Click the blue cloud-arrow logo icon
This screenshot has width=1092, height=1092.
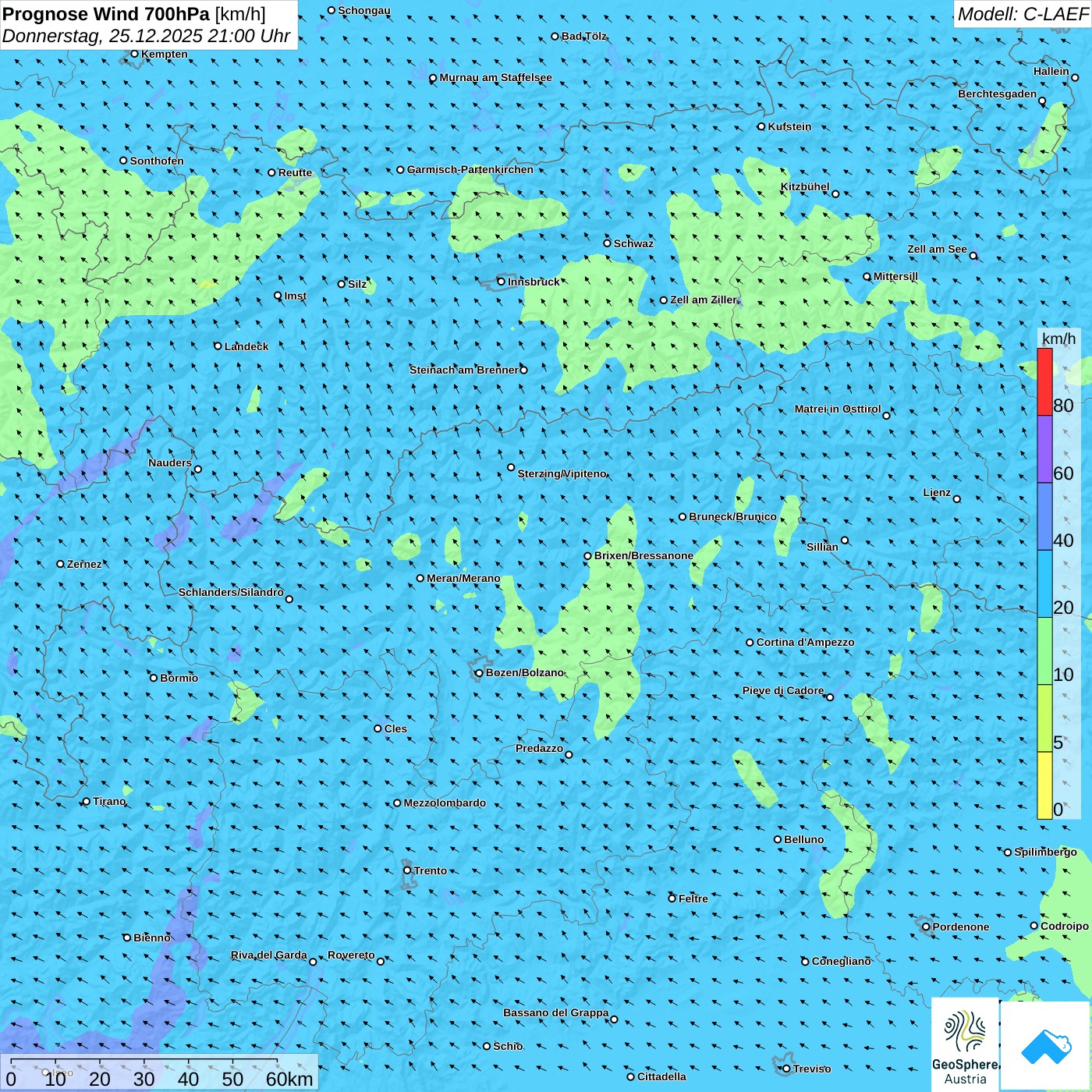(1045, 1046)
